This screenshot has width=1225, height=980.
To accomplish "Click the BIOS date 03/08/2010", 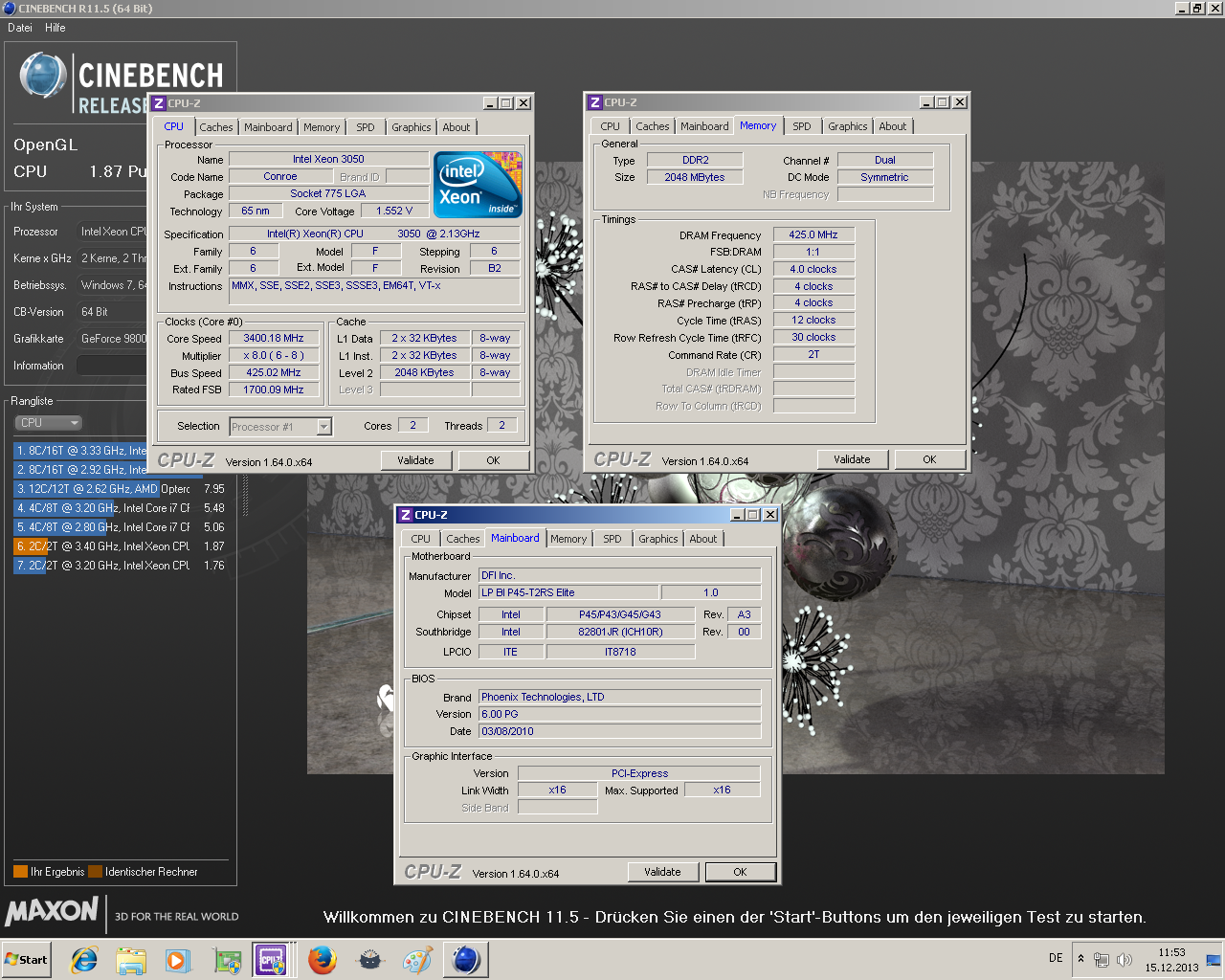I will (x=619, y=731).
